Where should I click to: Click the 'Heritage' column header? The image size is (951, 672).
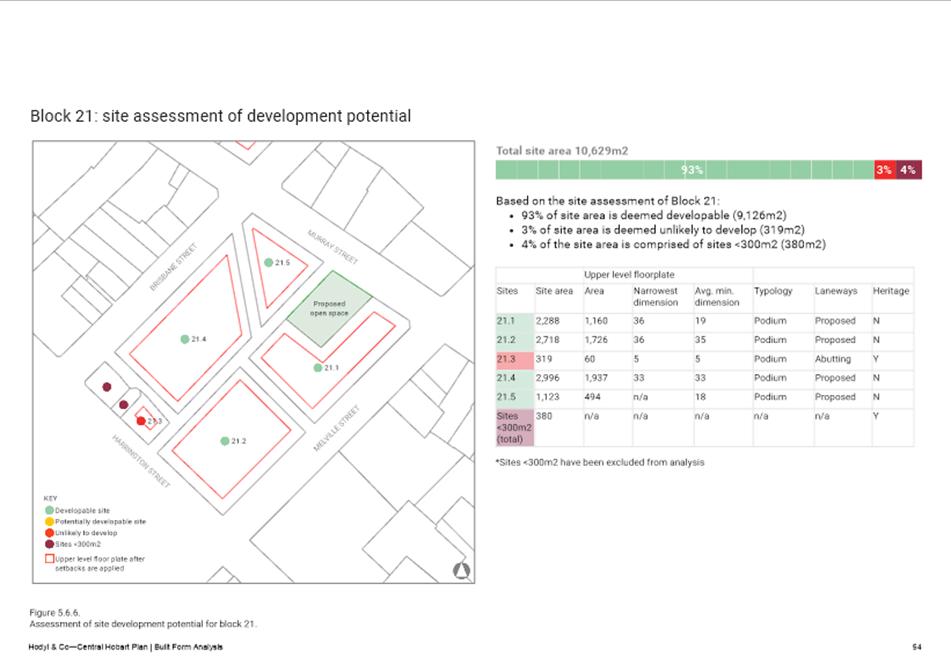891,291
